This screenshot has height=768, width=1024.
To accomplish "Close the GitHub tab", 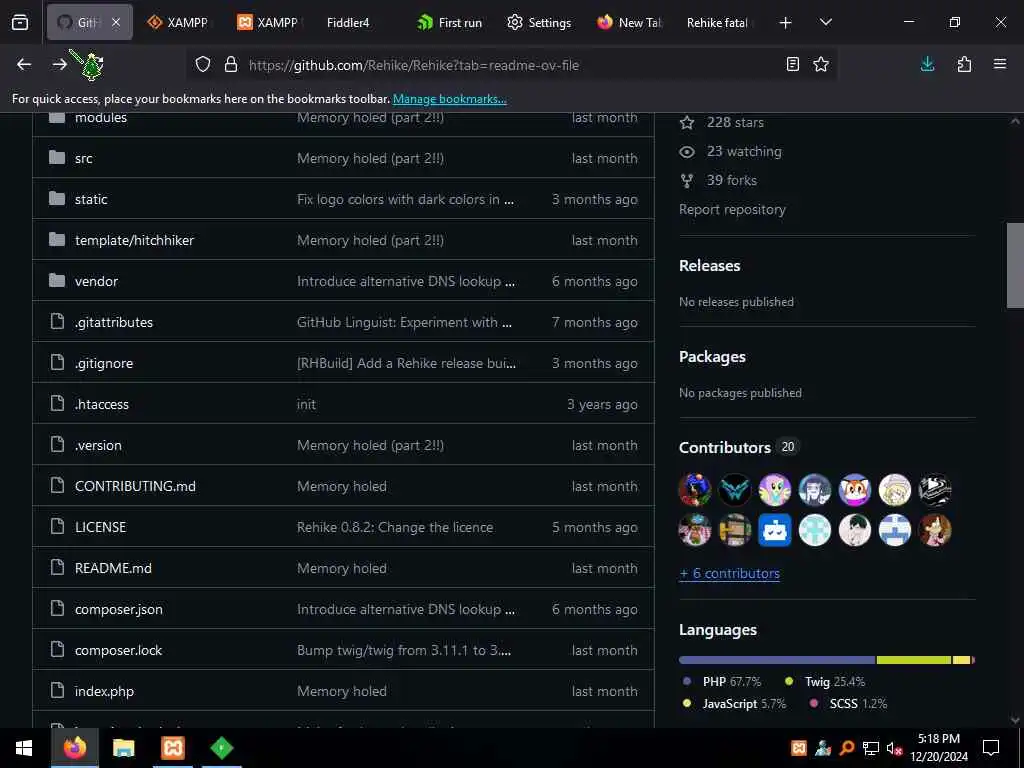I will click(x=116, y=22).
